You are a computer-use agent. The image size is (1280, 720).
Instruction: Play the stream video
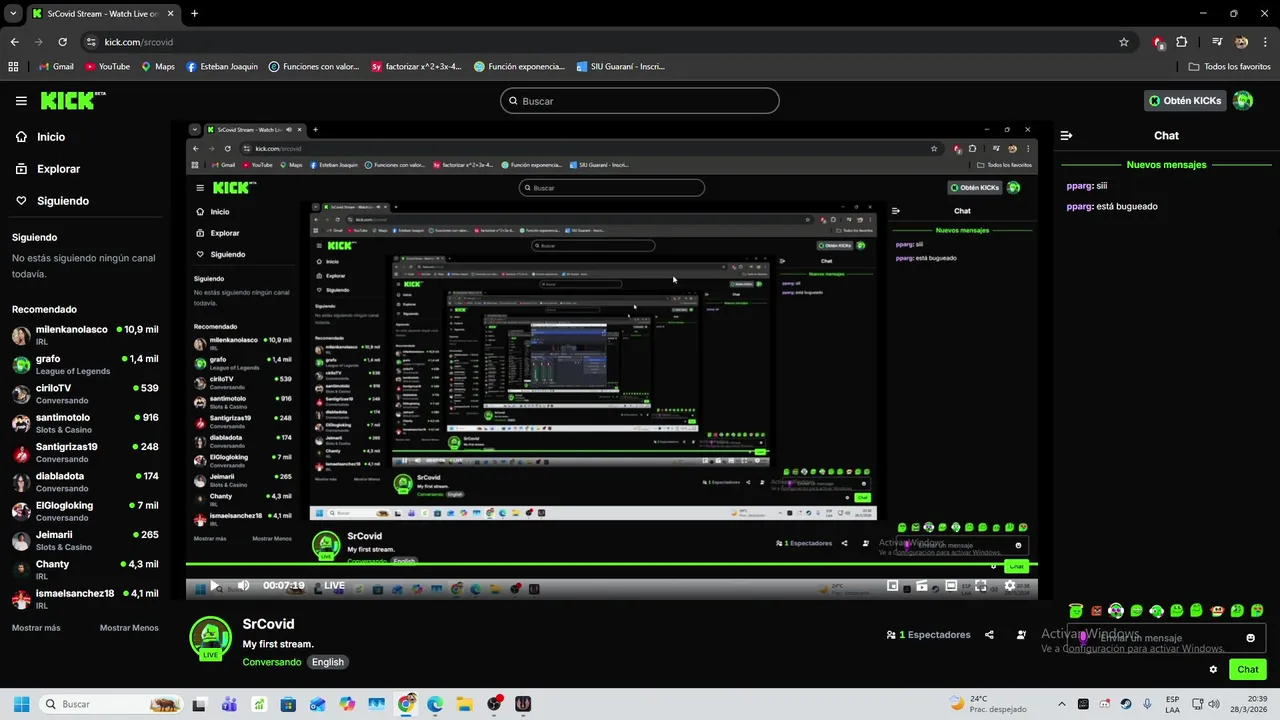213,586
